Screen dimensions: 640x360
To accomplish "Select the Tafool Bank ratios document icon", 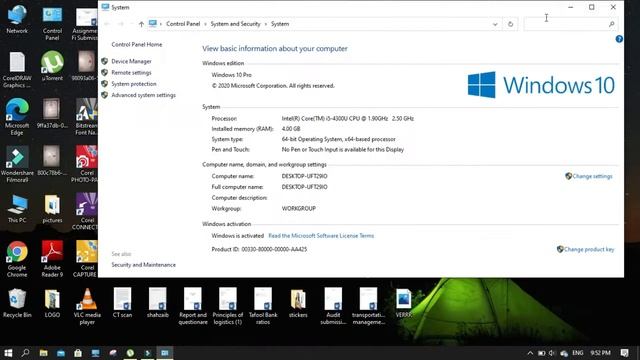I will click(263, 306).
